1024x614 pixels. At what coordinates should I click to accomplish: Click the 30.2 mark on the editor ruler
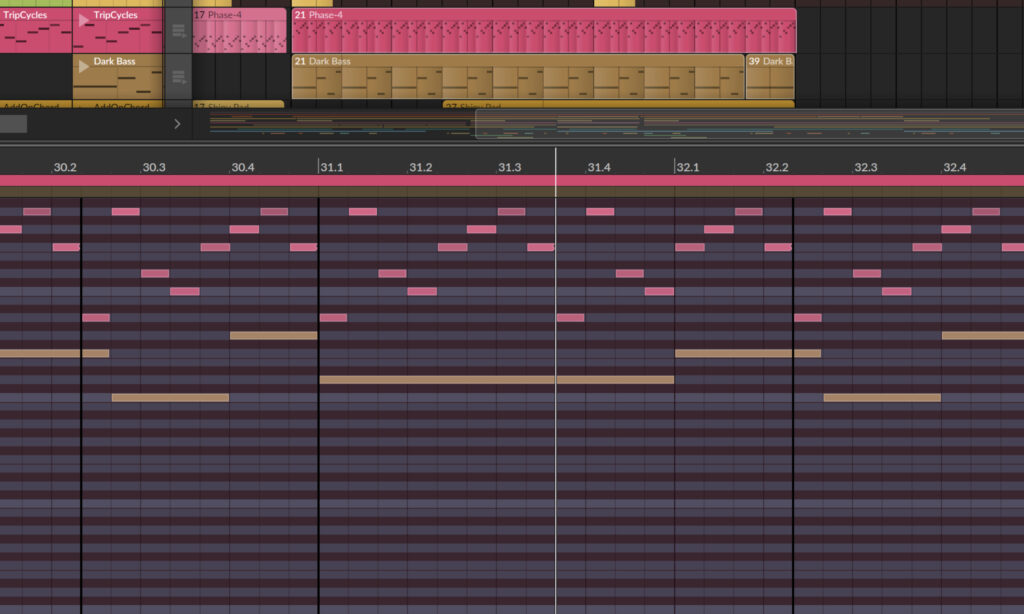pyautogui.click(x=65, y=167)
